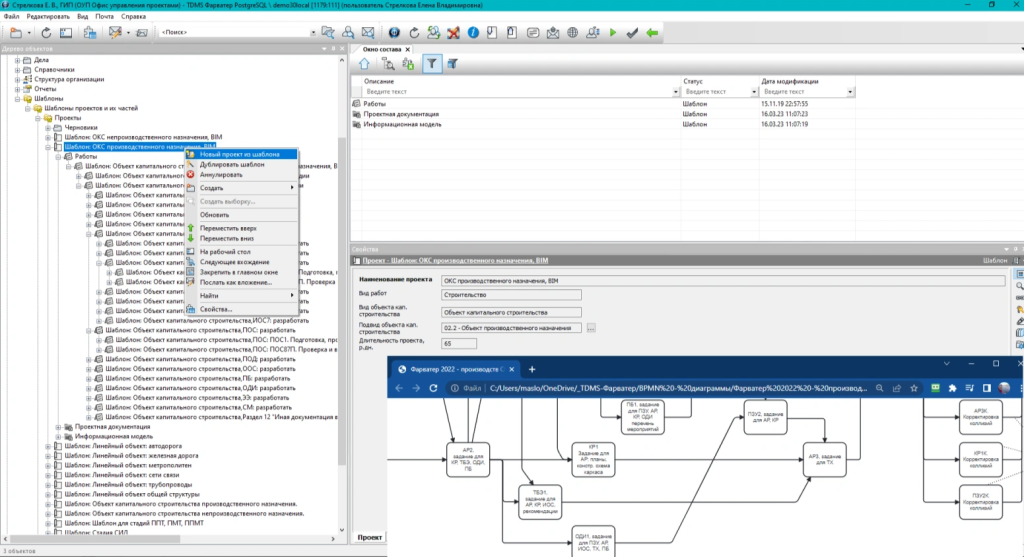Open the Почта menu in menu bar
The height and width of the screenshot is (557, 1024).
click(105, 17)
